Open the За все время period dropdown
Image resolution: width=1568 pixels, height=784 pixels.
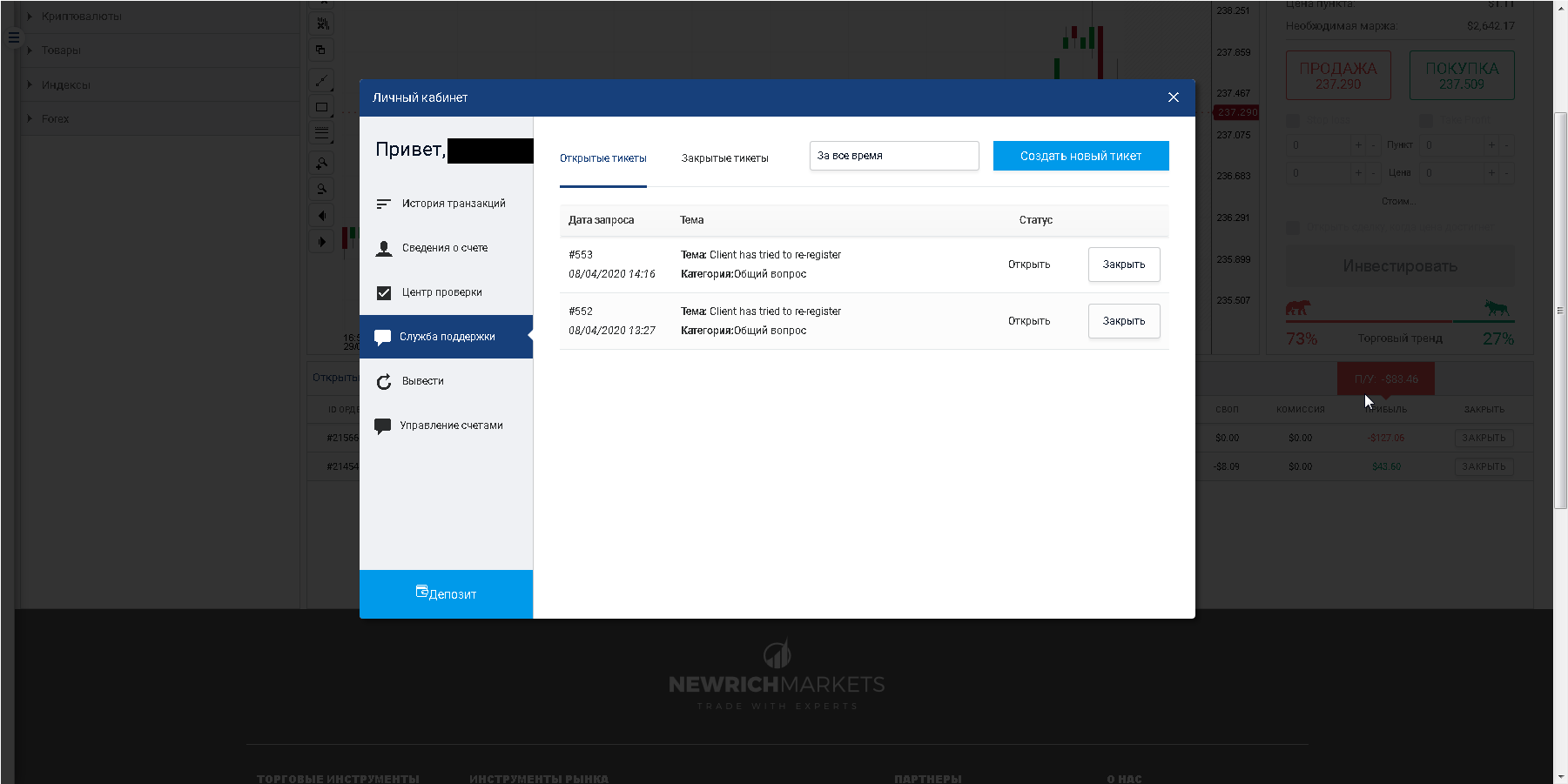(x=894, y=156)
